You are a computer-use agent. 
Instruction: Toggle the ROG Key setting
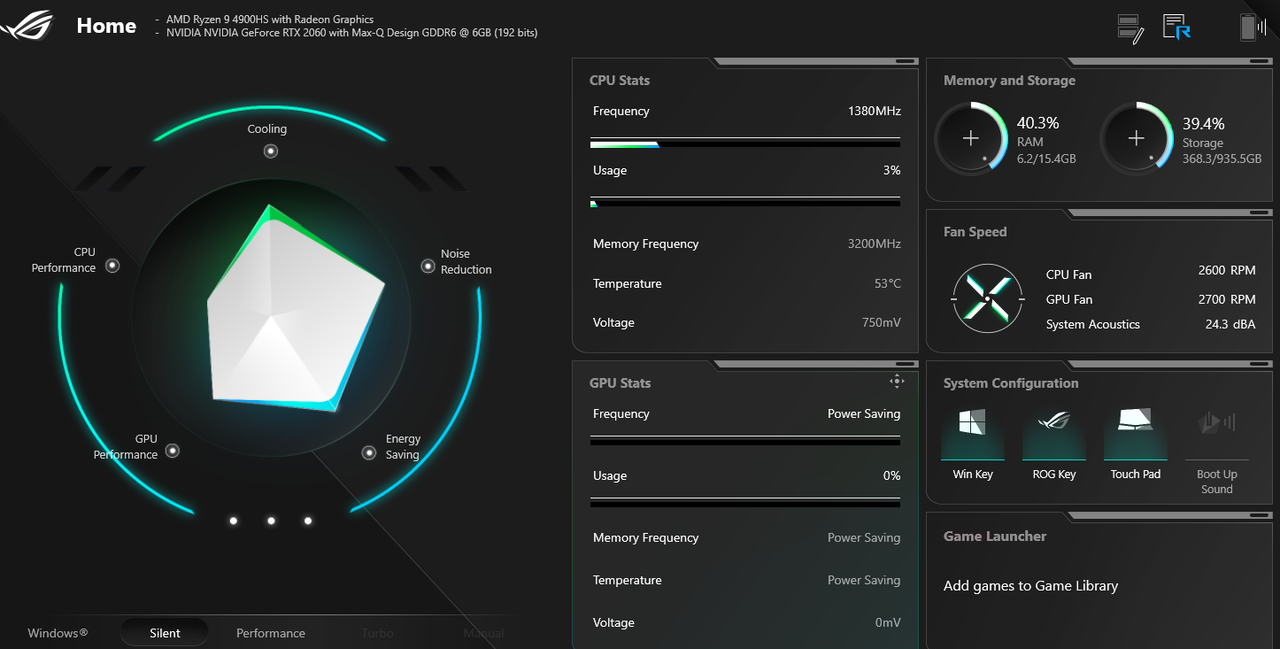(1054, 443)
